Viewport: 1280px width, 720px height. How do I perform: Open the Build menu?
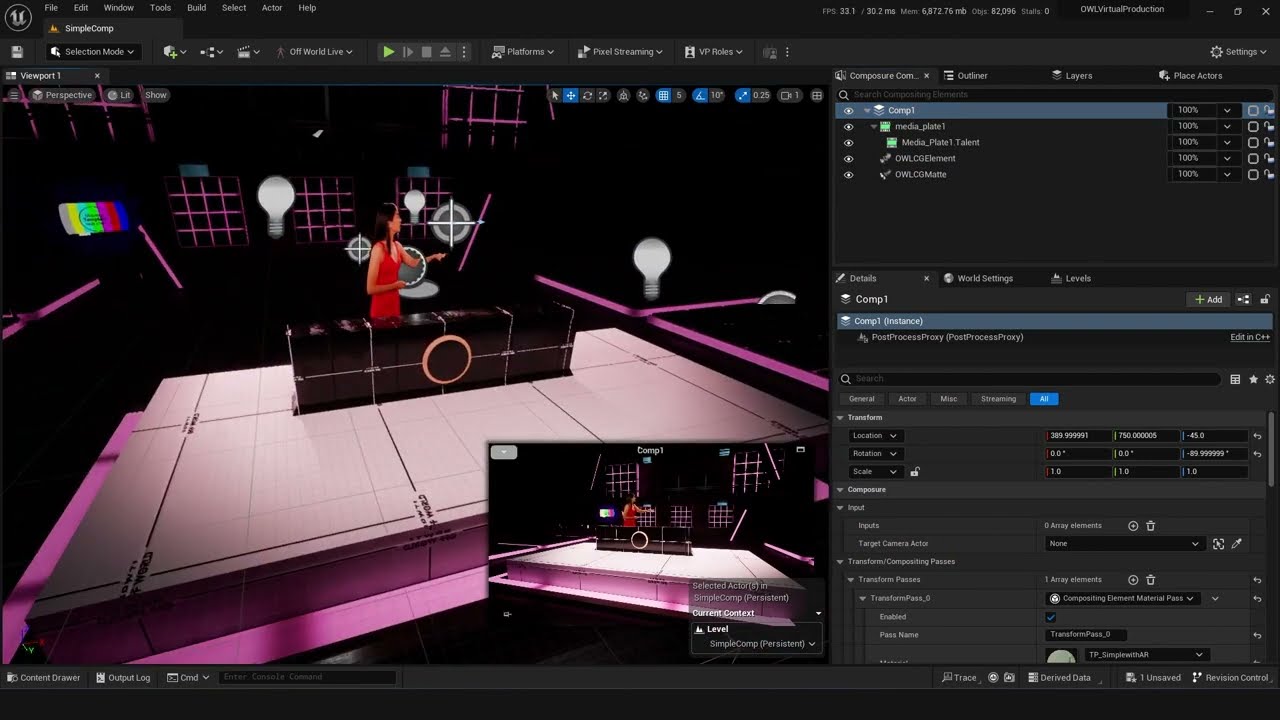[196, 8]
